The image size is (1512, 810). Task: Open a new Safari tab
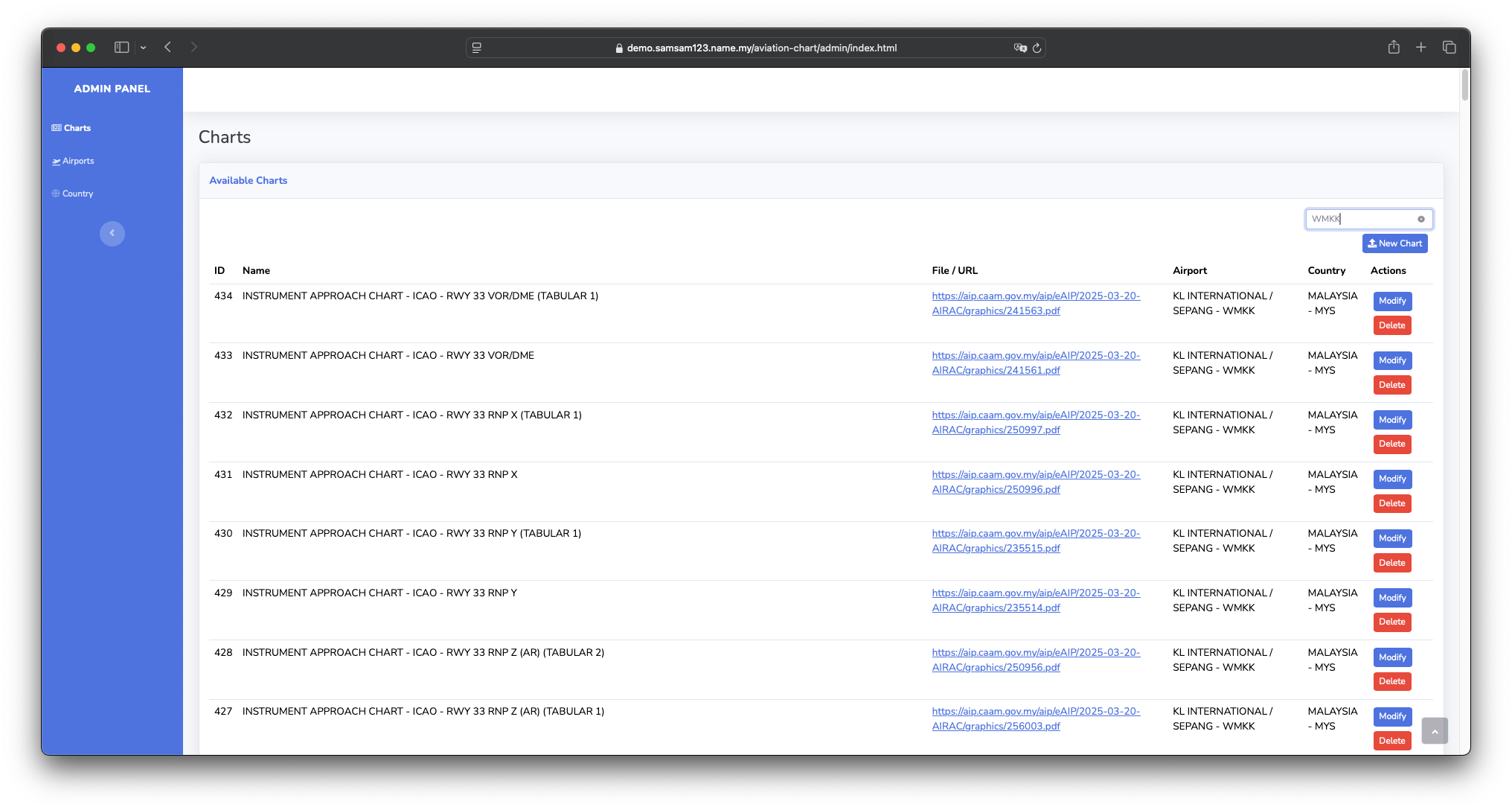pos(1420,47)
